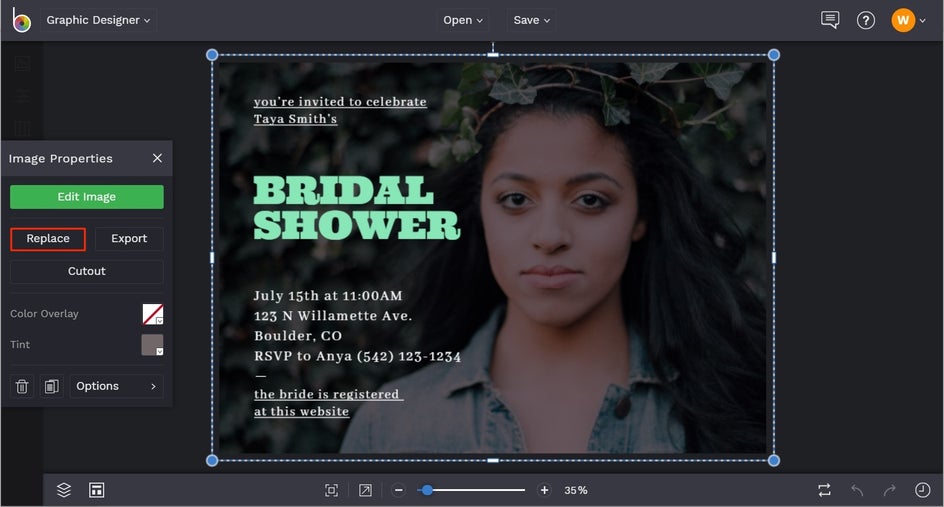
Task: Select the "Taya Smith's" text line
Action: 295,119
